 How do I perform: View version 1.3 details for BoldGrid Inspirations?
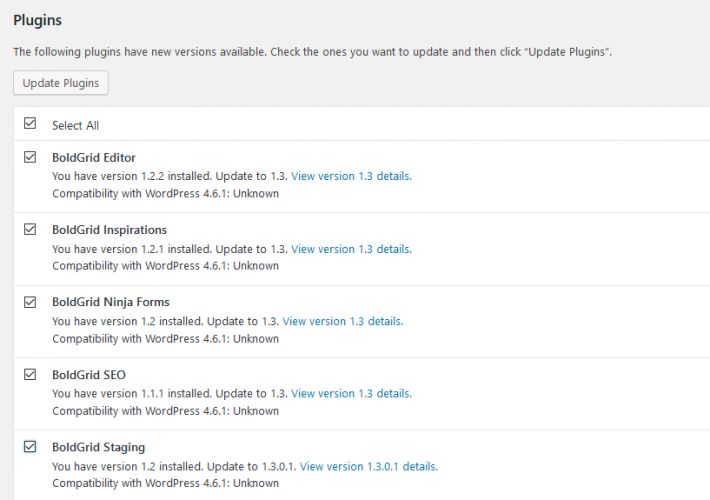click(x=350, y=249)
